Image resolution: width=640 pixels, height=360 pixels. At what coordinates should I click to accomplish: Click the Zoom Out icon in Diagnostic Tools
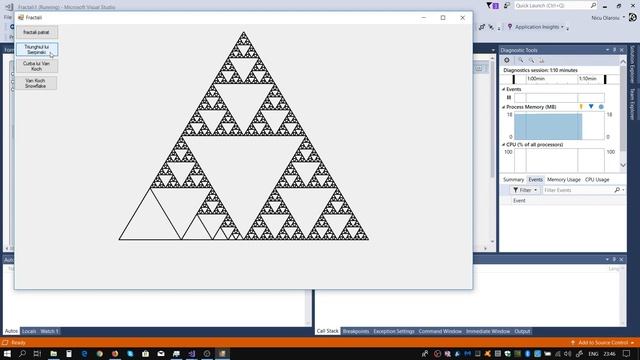click(531, 60)
